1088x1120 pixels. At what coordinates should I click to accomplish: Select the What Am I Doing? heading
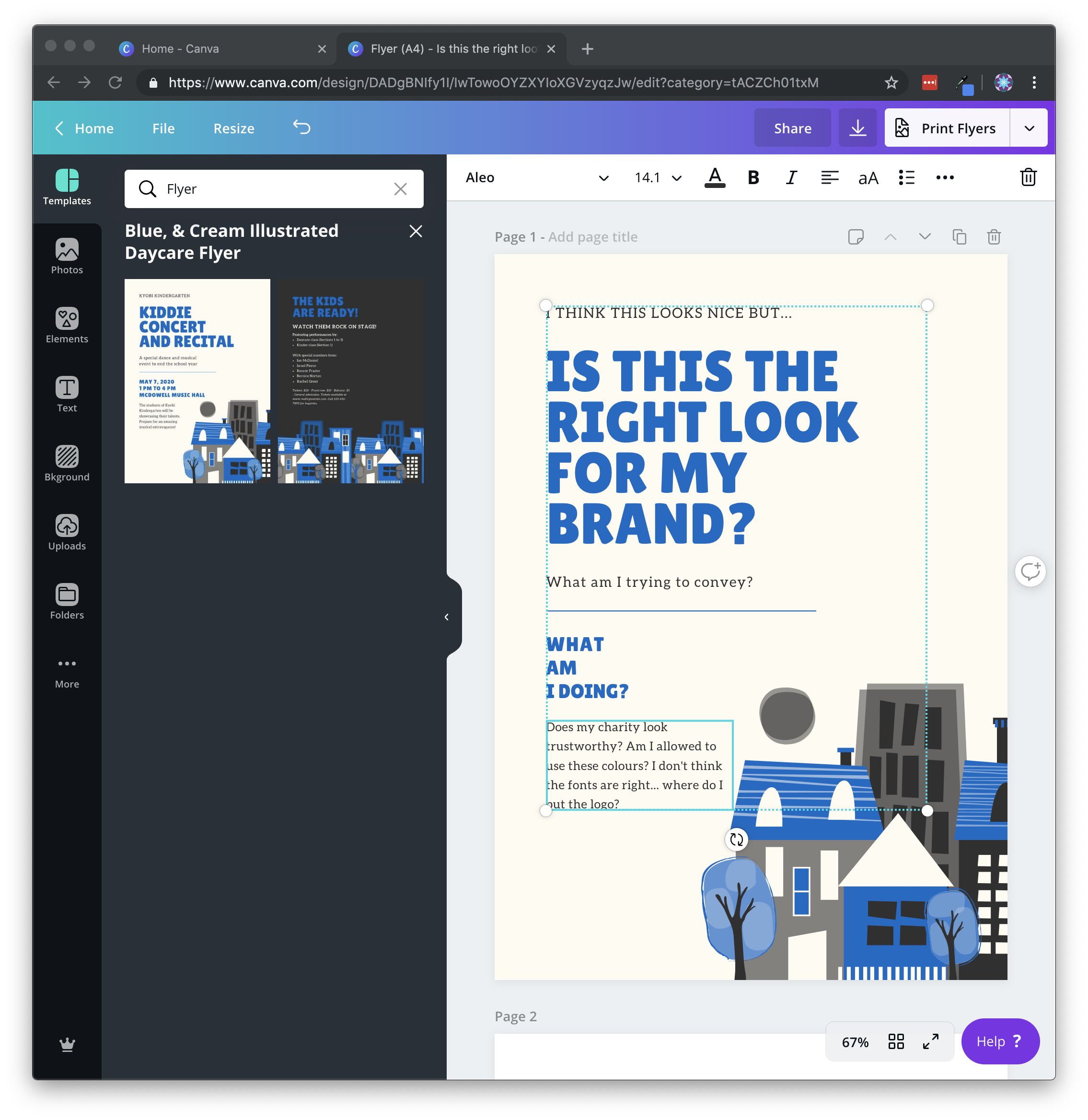point(587,667)
